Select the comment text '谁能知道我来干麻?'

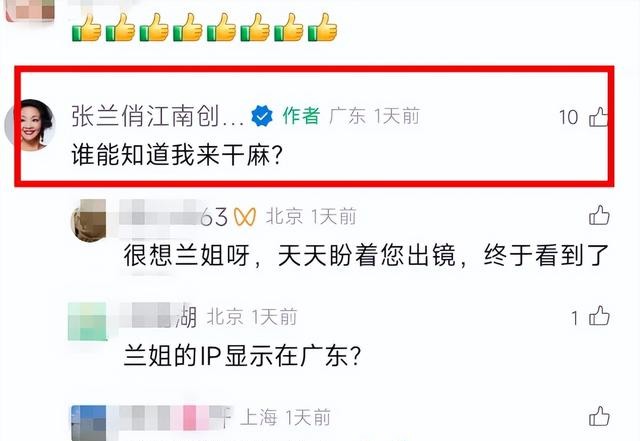coord(177,155)
